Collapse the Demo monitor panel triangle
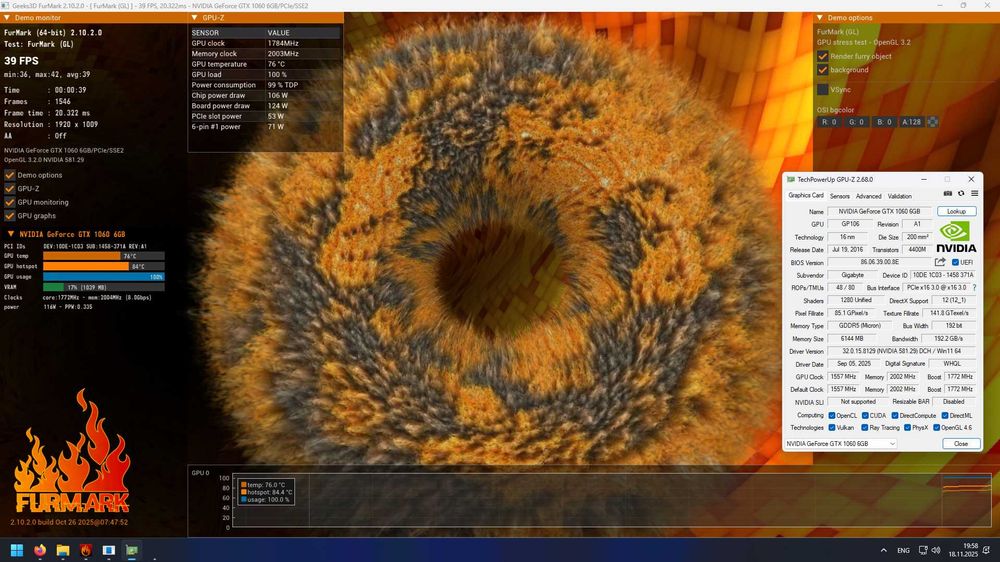The image size is (1000, 562). click(x=7, y=18)
